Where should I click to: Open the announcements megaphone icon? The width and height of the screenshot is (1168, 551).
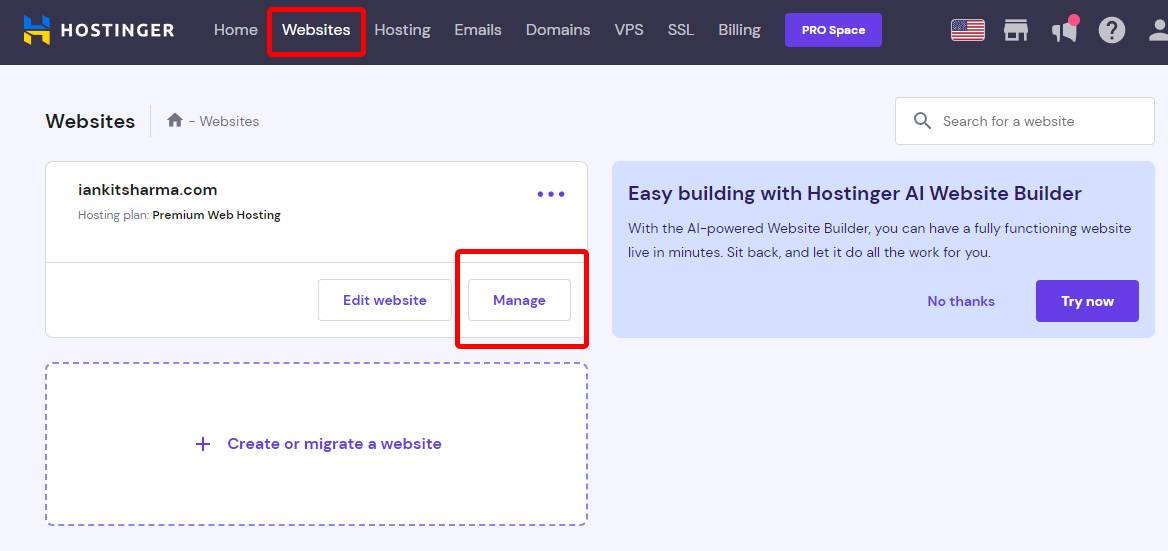pyautogui.click(x=1064, y=30)
